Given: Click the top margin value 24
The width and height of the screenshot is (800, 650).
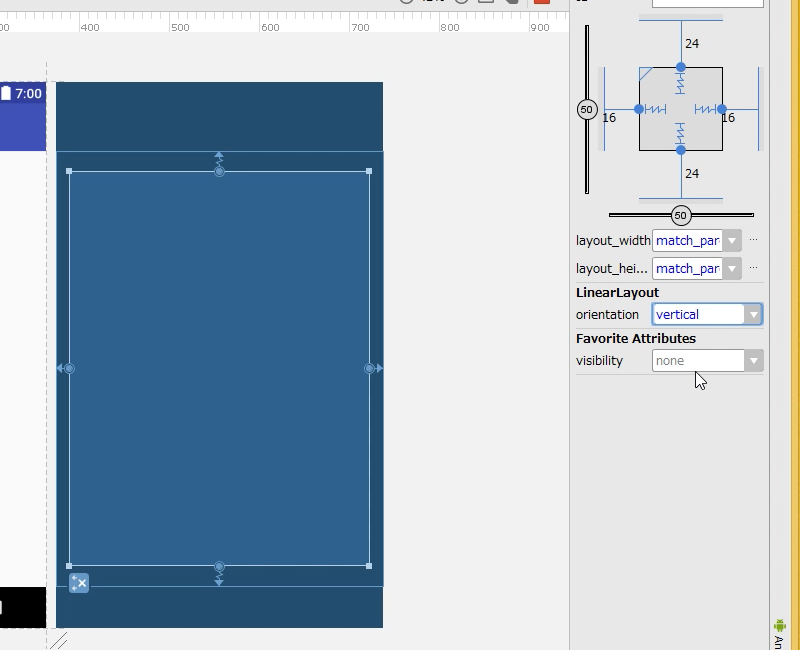Looking at the screenshot, I should [692, 44].
